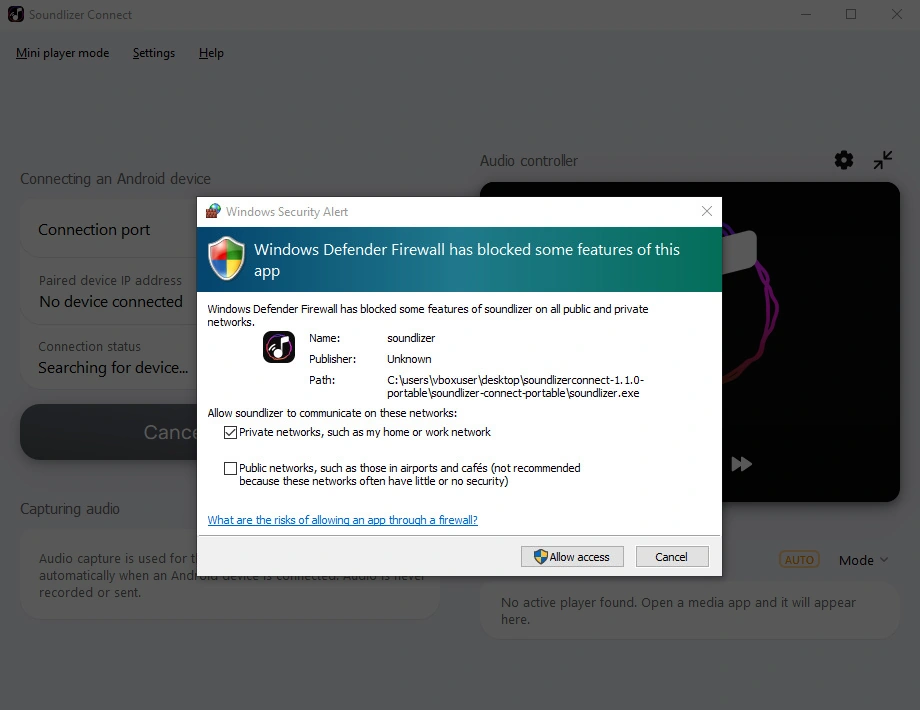Click the Windows Defender shield icon
The image size is (920, 710).
(226, 259)
